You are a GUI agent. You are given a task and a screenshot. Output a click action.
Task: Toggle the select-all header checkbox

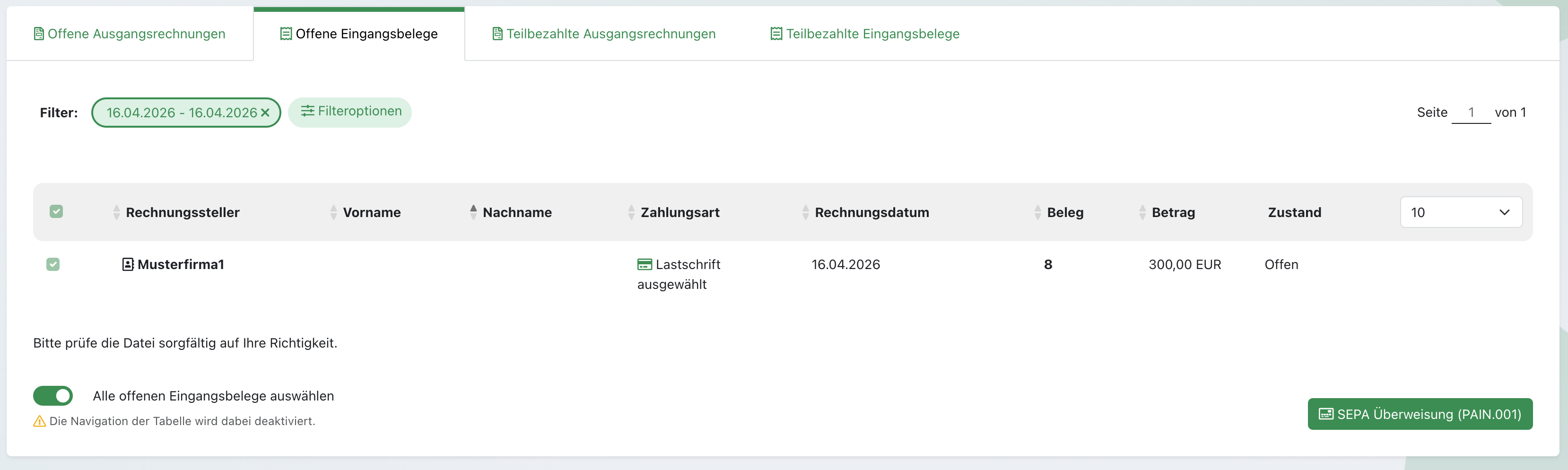(x=56, y=212)
